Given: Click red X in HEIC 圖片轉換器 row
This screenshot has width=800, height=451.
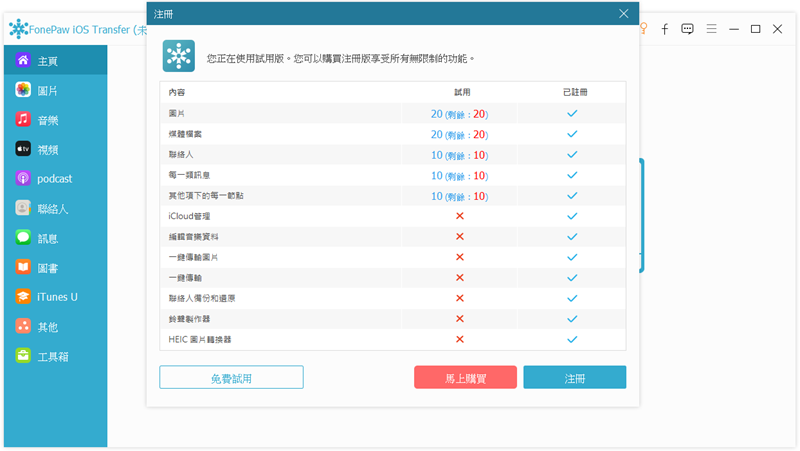Looking at the screenshot, I should (x=460, y=339).
